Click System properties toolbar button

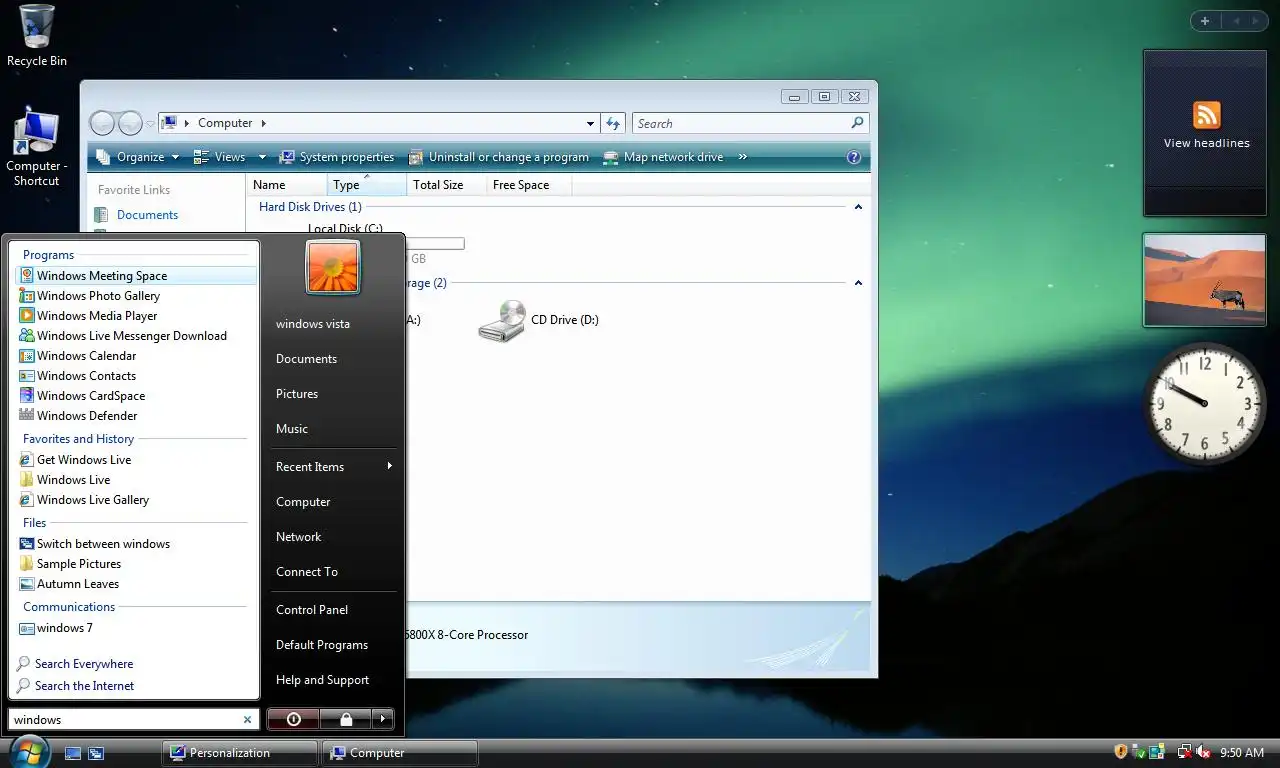[337, 157]
